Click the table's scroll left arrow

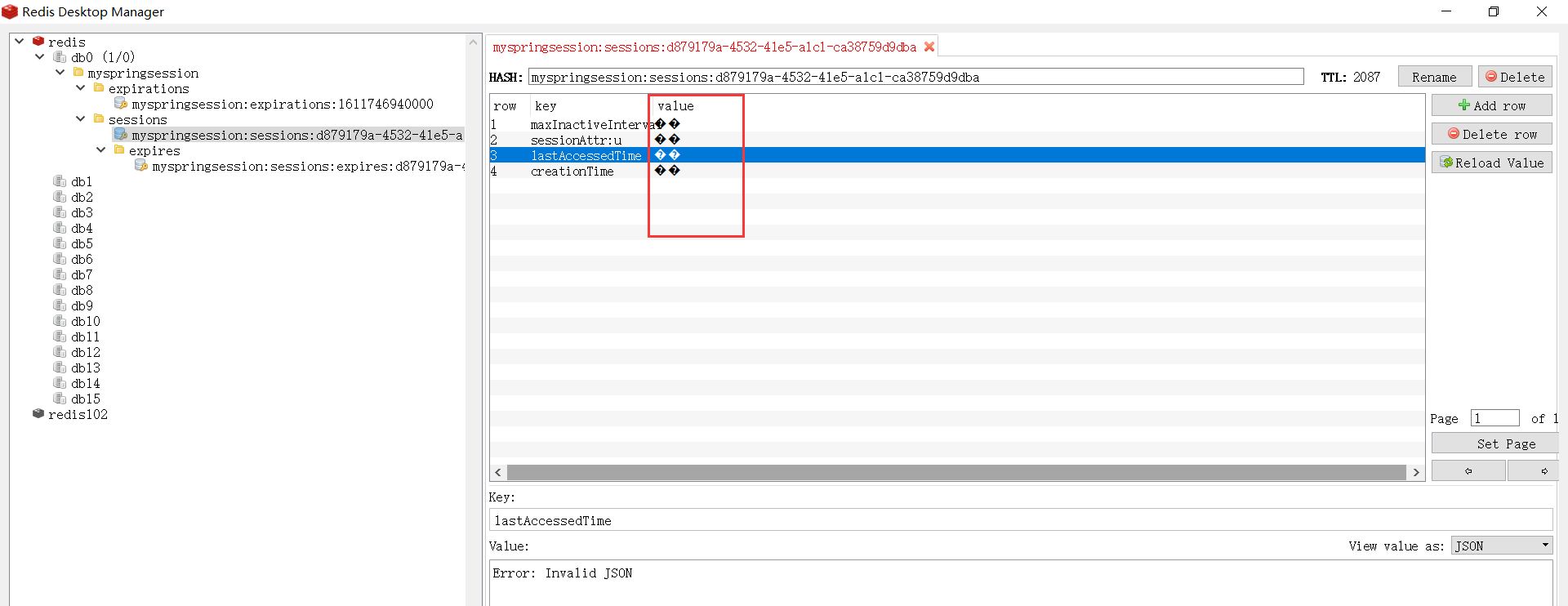point(498,472)
